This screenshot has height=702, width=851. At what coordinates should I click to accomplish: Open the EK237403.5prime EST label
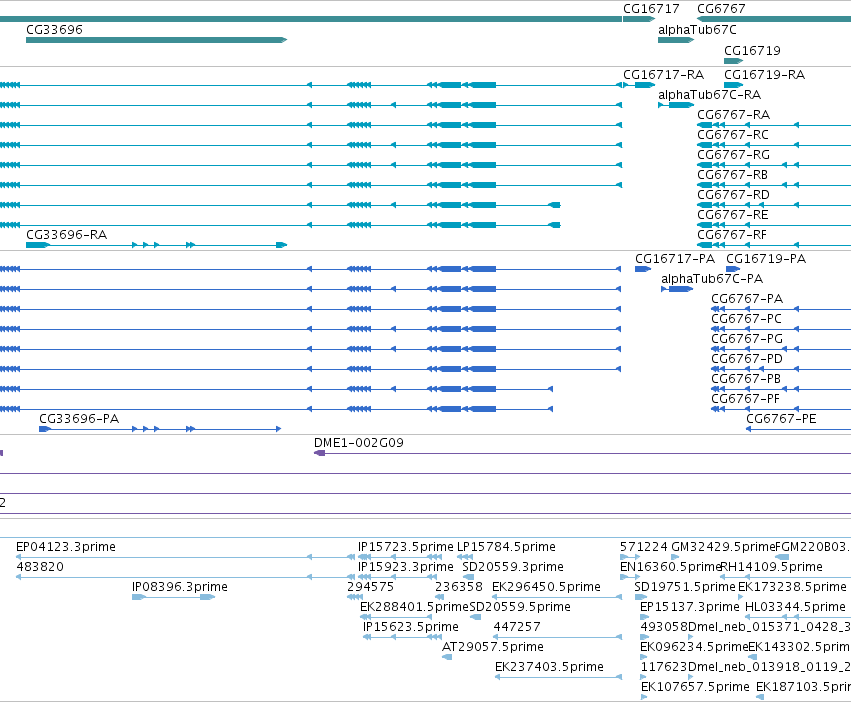tap(549, 667)
